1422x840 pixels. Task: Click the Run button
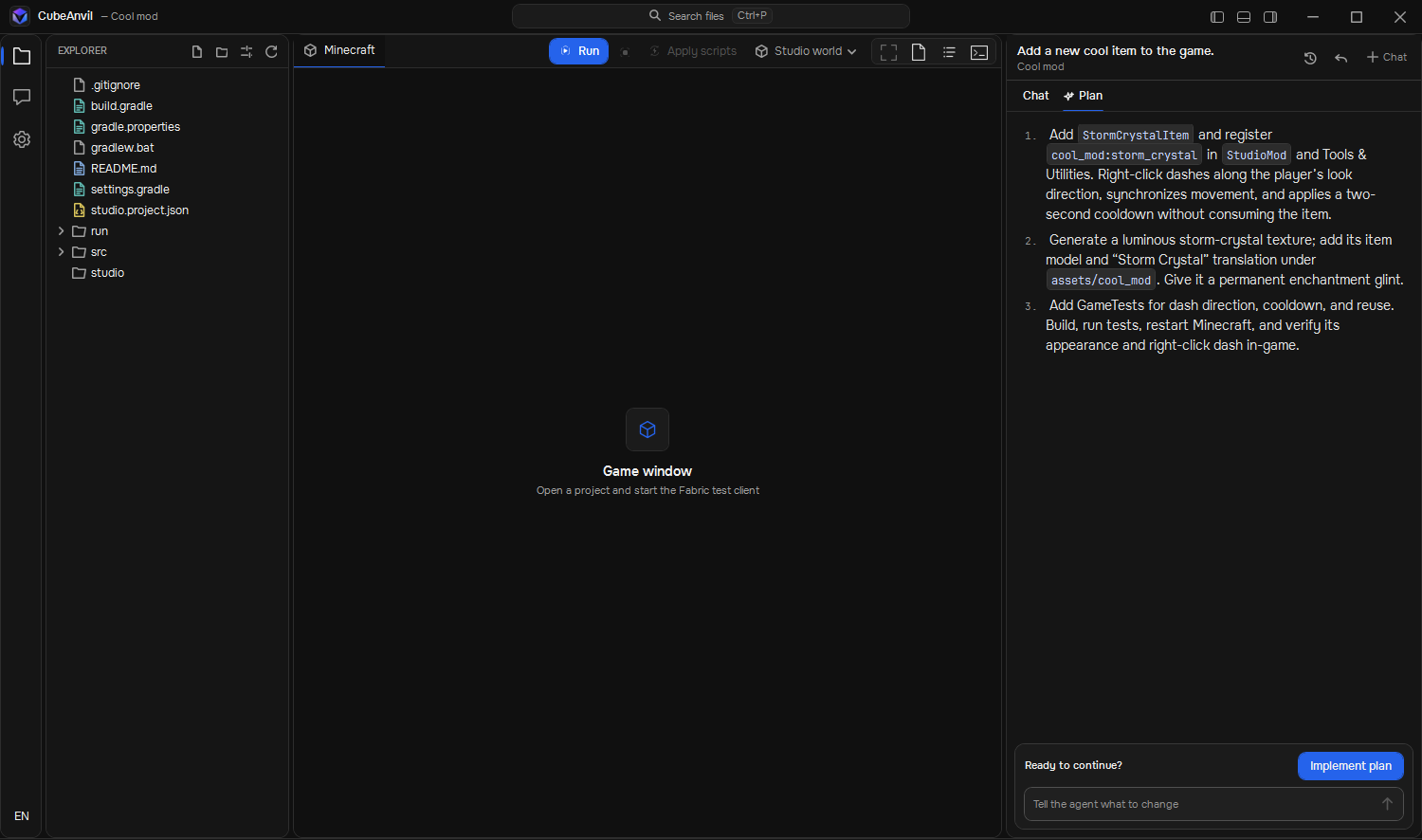pyautogui.click(x=578, y=51)
